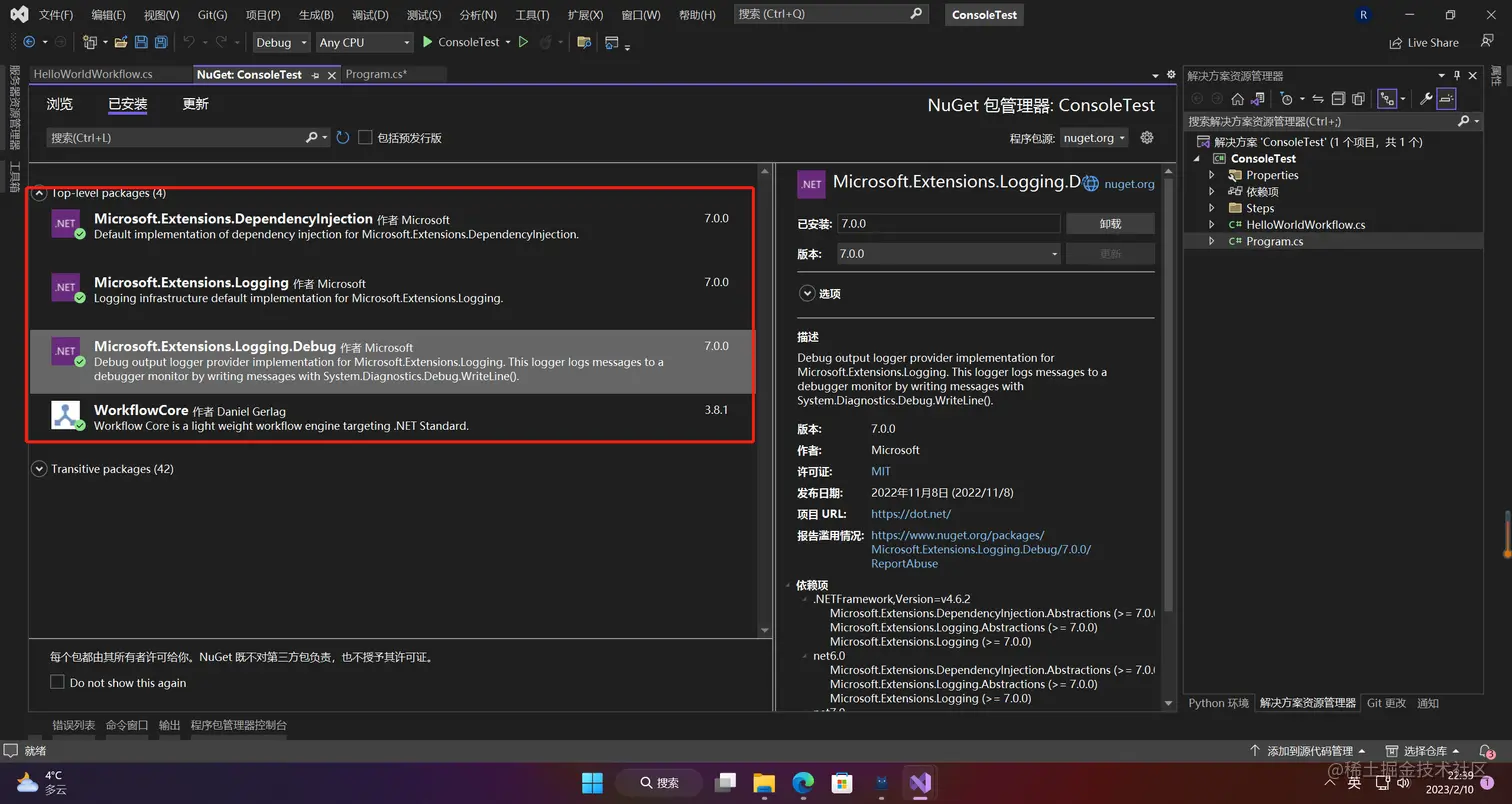This screenshot has width=1512, height=804.
Task: Expand the Transitive packages (42) group
Action: [39, 468]
